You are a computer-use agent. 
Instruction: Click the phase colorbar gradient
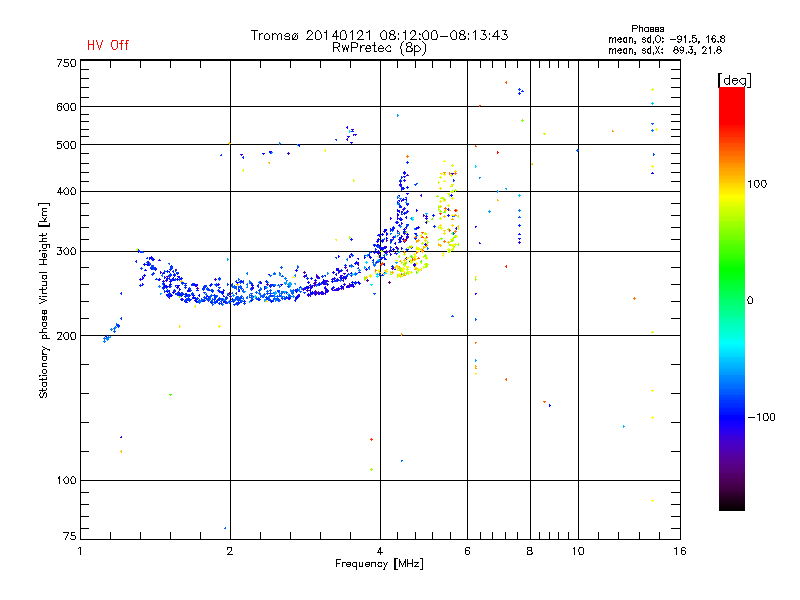[x=732, y=299]
